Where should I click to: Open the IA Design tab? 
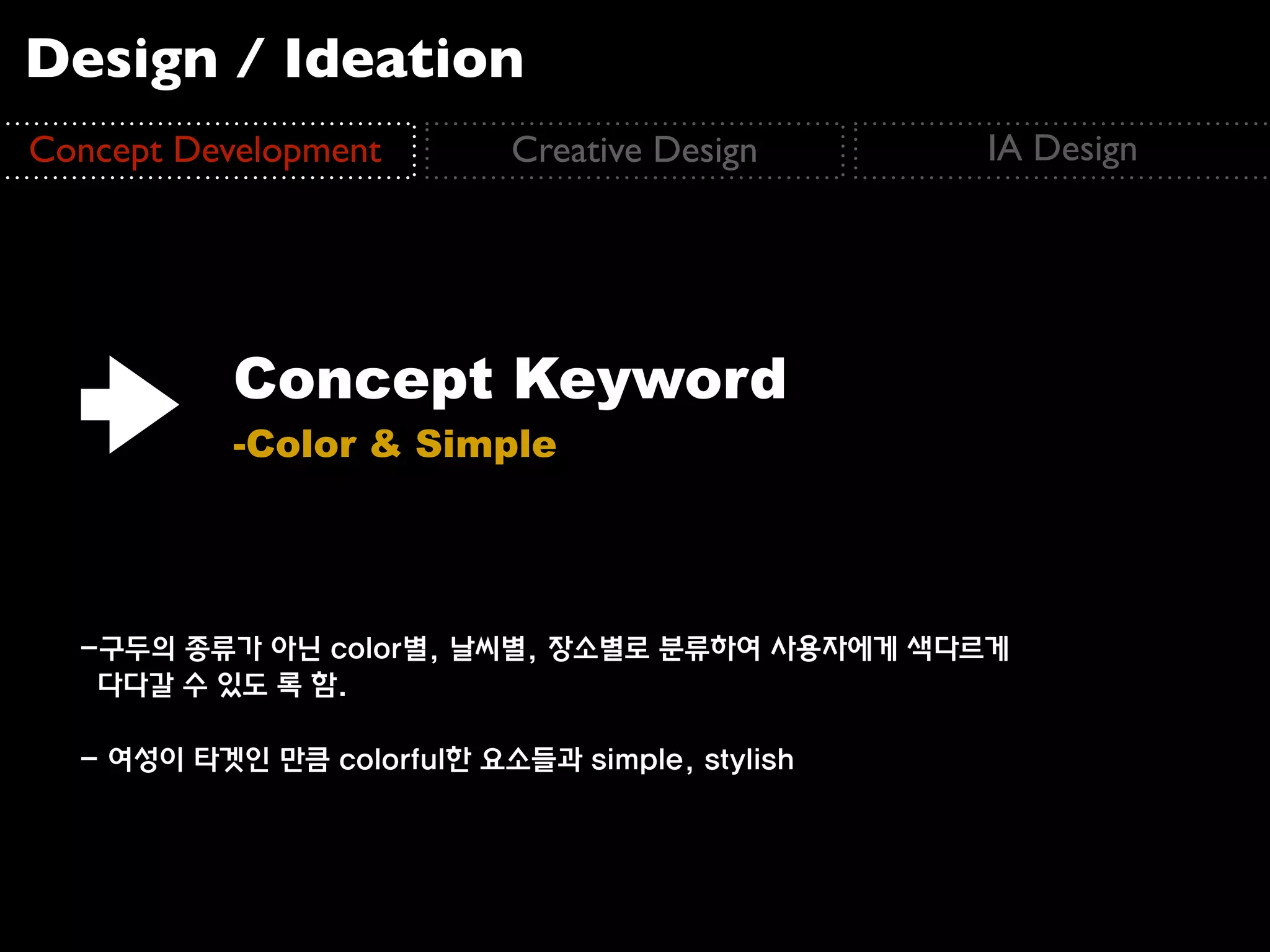pyautogui.click(x=1062, y=151)
